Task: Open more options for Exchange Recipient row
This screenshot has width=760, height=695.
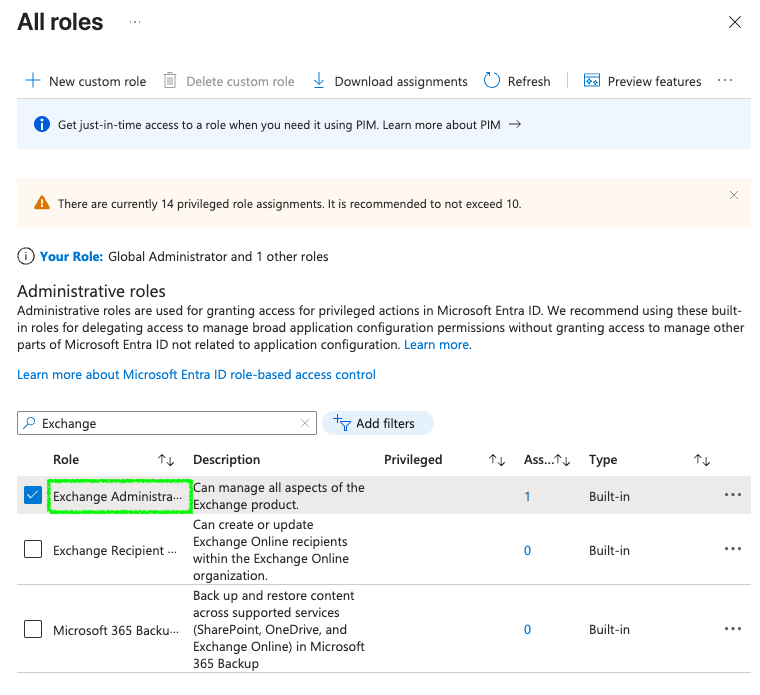Action: pos(732,549)
